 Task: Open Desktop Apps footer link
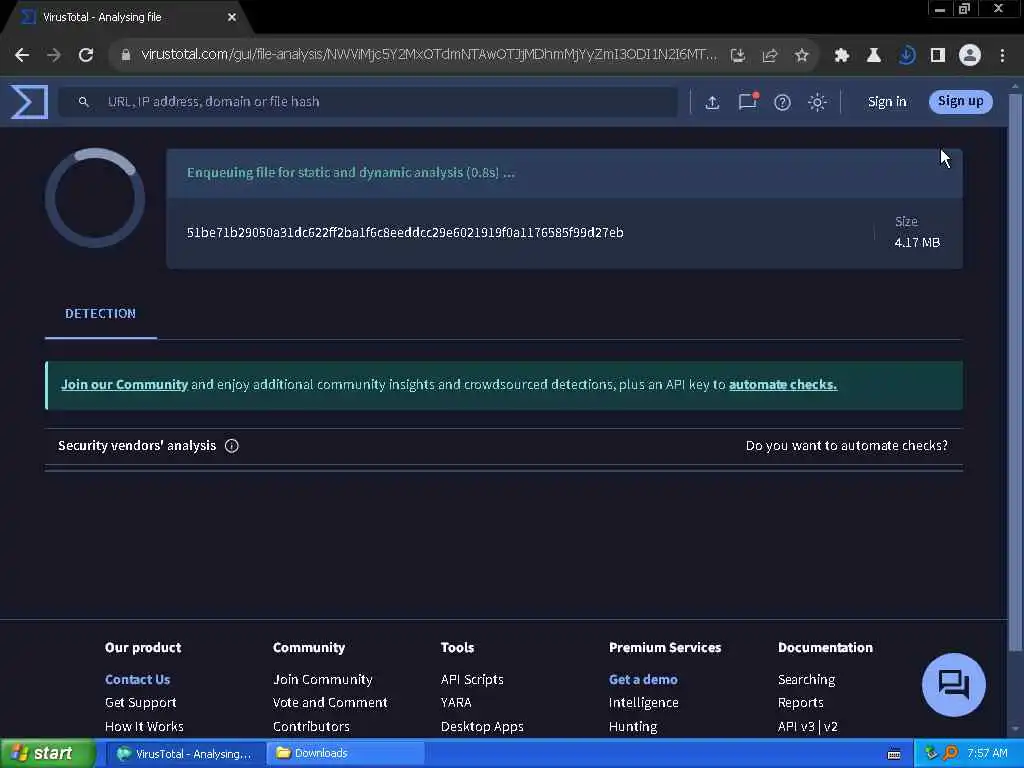click(482, 726)
